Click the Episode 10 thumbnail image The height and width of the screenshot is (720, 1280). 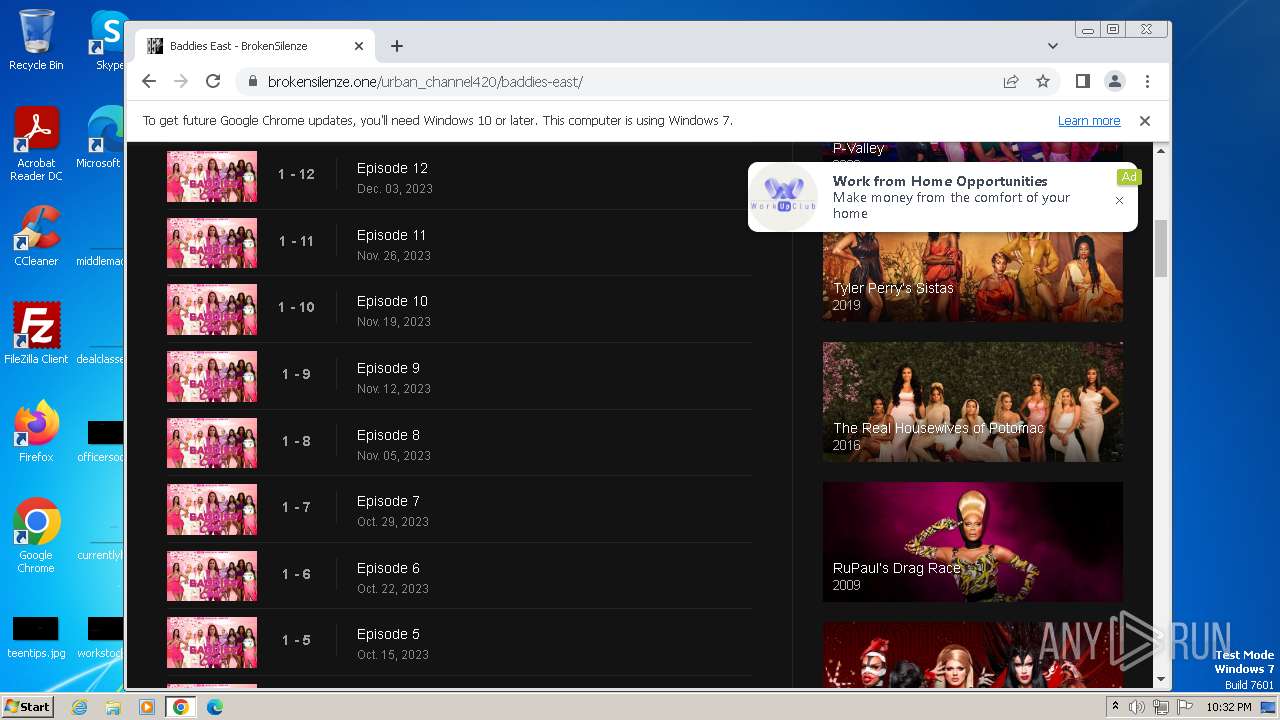[x=212, y=309]
